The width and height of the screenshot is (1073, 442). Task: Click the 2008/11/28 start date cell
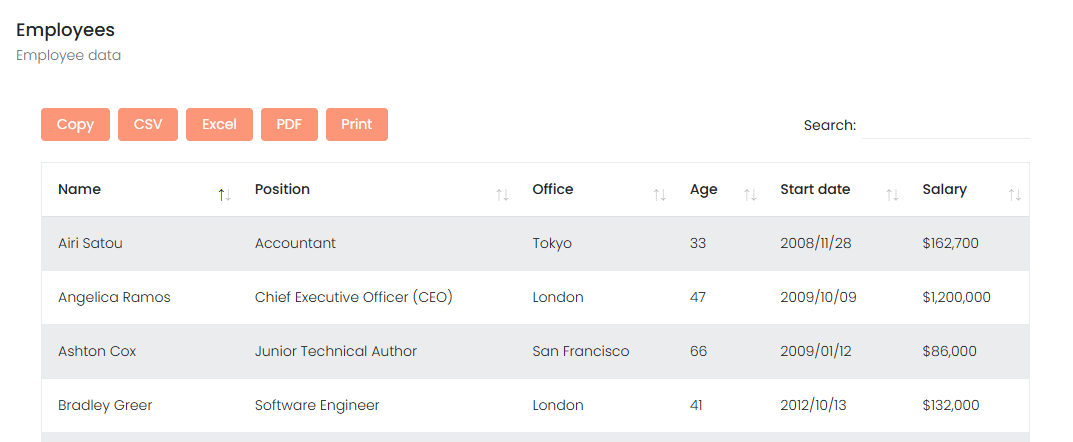tap(816, 243)
